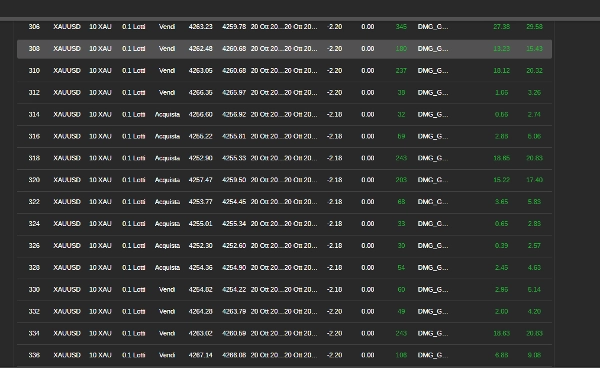Click closing price 4255.33 in row 318
600x368 pixels.
234,158
